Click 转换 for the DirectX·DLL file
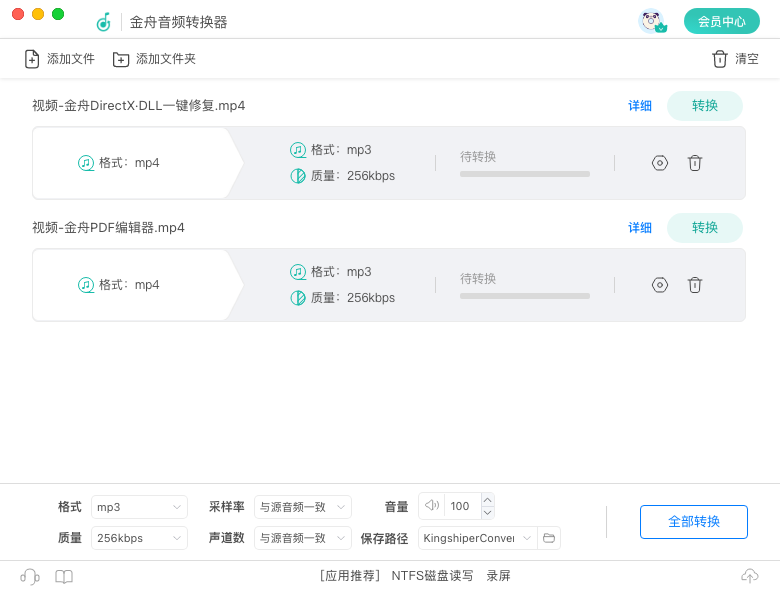Viewport: 780px width, 590px height. pos(705,105)
